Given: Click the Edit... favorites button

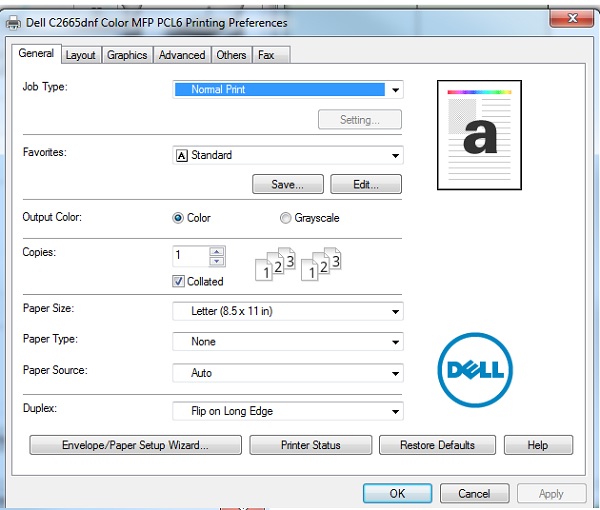Looking at the screenshot, I should point(366,184).
